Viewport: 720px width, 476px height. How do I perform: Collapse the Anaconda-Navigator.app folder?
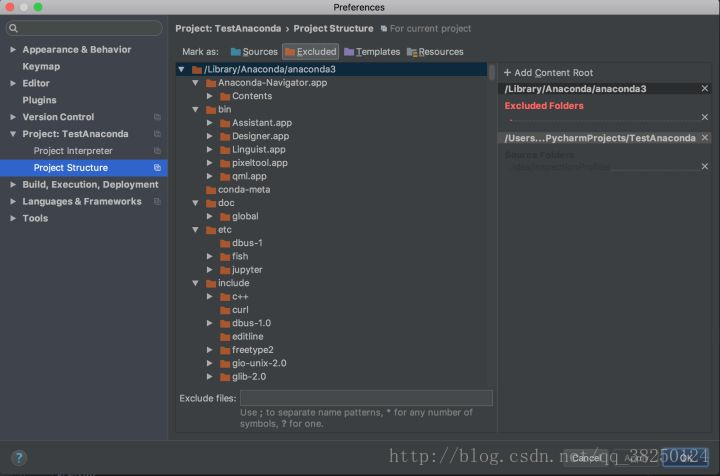click(x=196, y=83)
